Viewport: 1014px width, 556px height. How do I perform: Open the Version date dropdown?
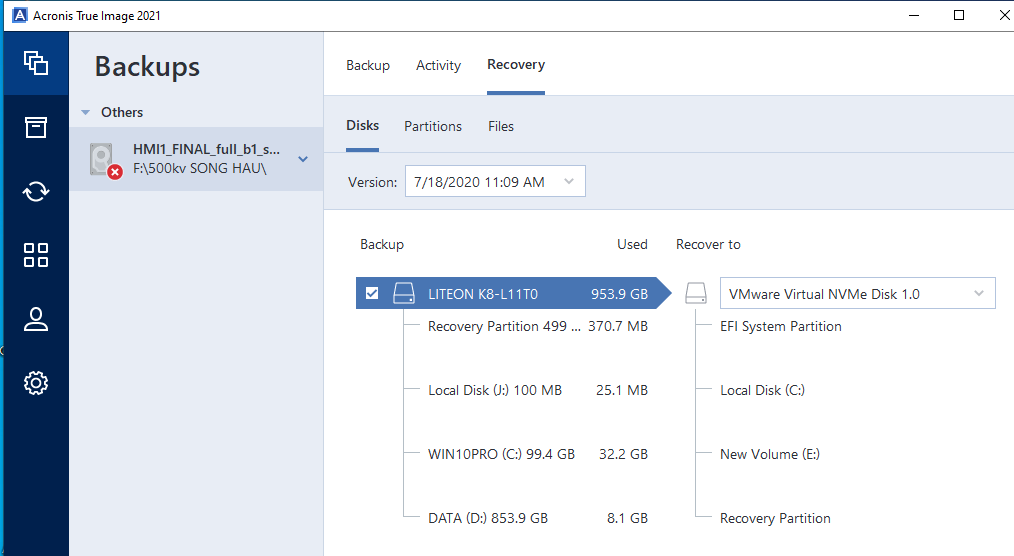(494, 182)
